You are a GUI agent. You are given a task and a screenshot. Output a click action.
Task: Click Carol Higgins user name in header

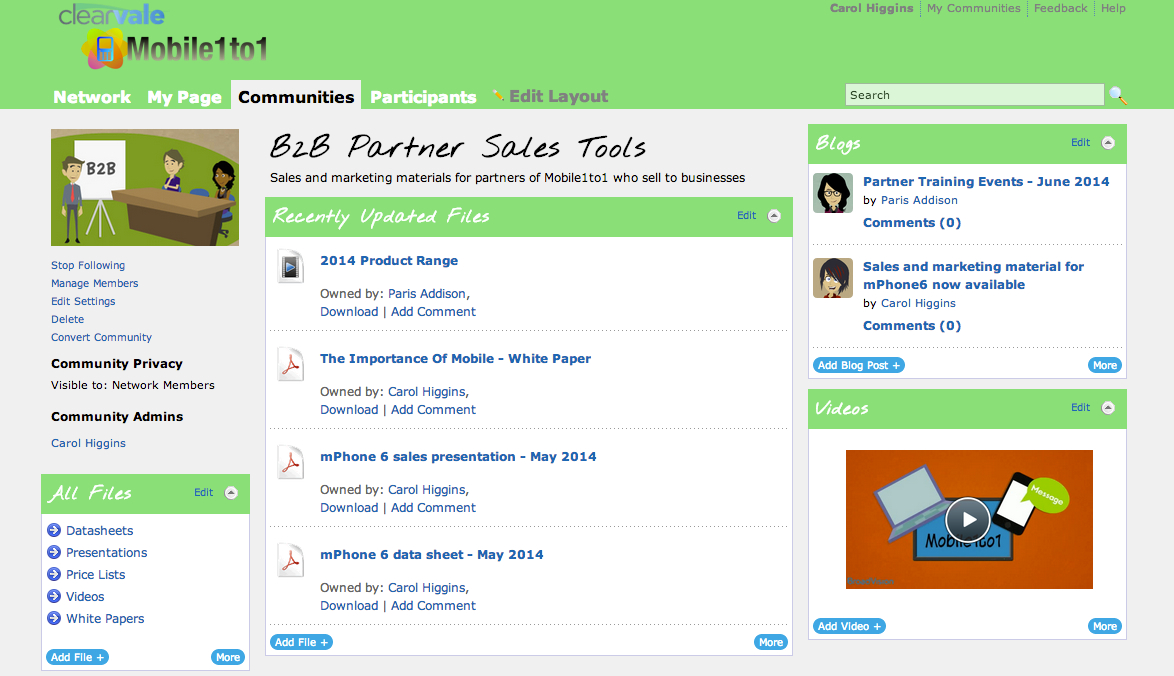[x=872, y=8]
